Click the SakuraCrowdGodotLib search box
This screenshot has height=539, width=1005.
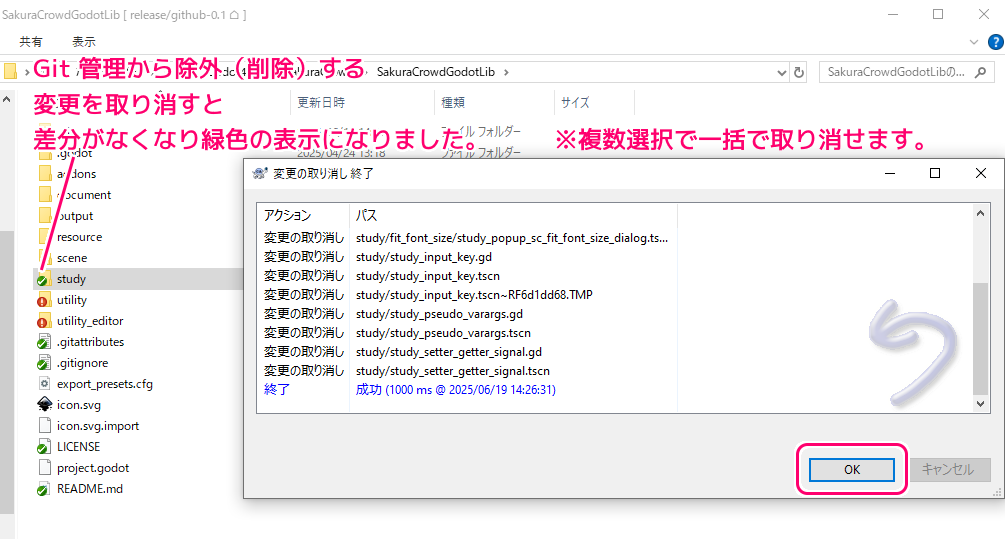(896, 72)
